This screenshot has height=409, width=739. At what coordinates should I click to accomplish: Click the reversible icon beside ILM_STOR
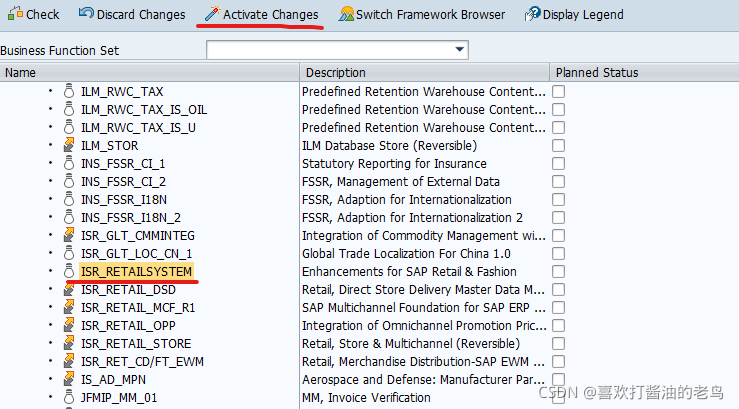click(69, 145)
